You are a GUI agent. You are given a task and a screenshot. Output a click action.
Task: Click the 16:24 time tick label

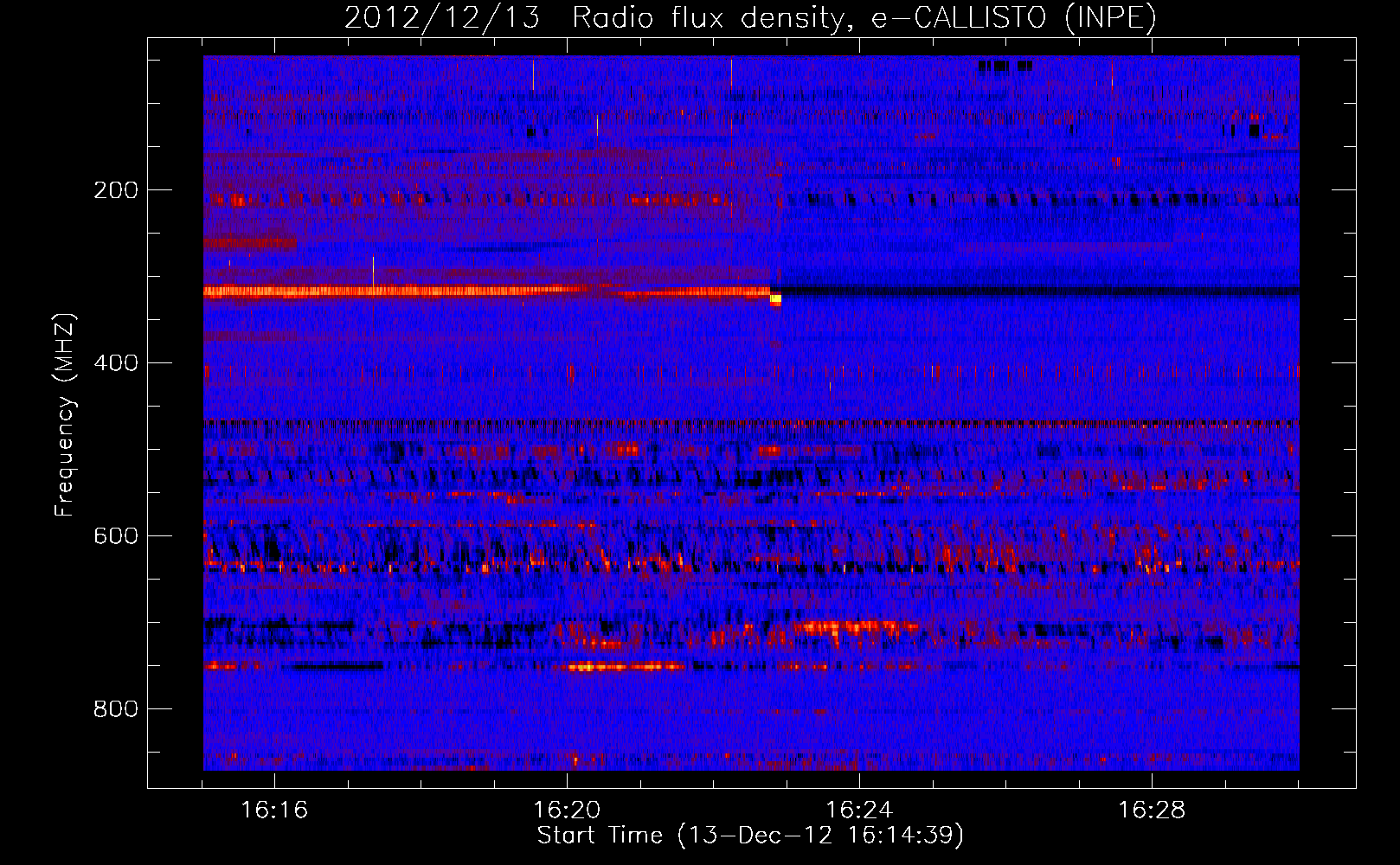pos(859,811)
